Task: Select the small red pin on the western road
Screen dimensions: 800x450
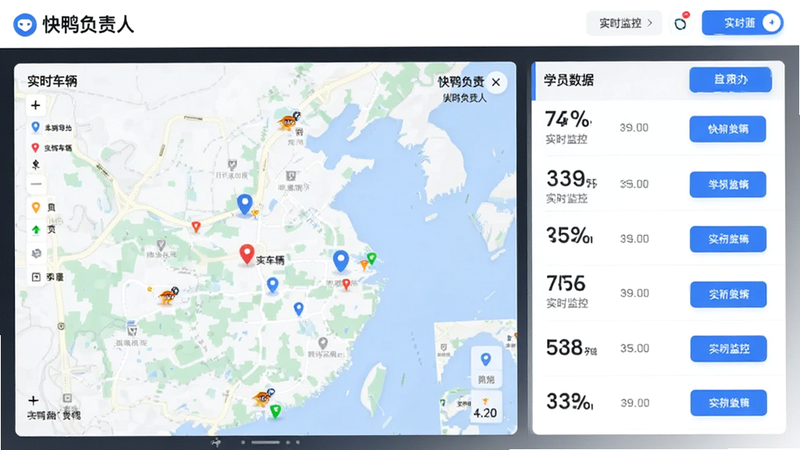Action: click(x=196, y=227)
